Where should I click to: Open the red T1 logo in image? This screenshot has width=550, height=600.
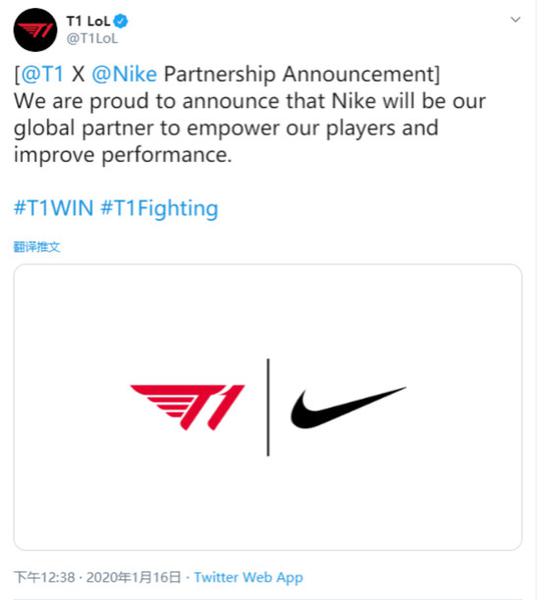coord(187,407)
